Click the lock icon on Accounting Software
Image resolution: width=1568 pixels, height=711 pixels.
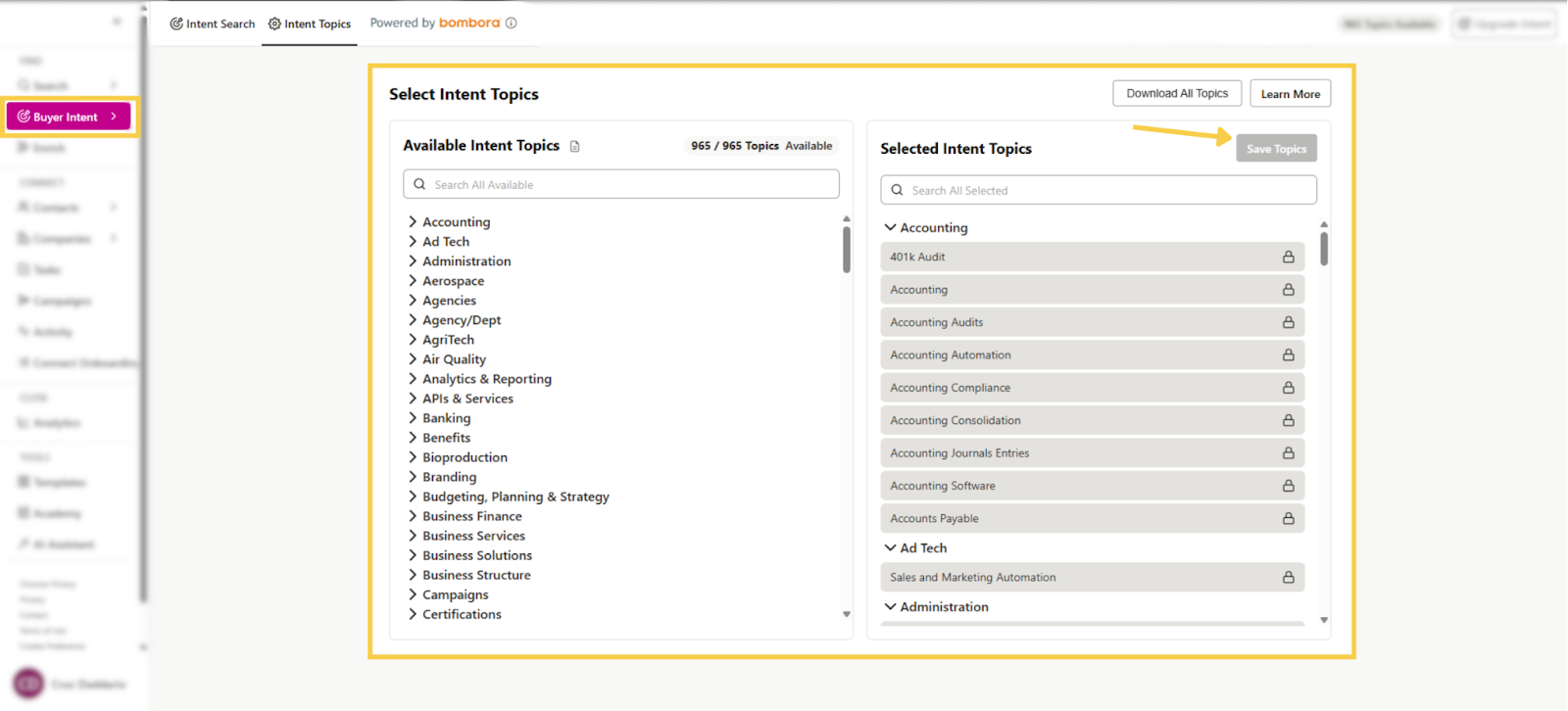click(x=1289, y=486)
